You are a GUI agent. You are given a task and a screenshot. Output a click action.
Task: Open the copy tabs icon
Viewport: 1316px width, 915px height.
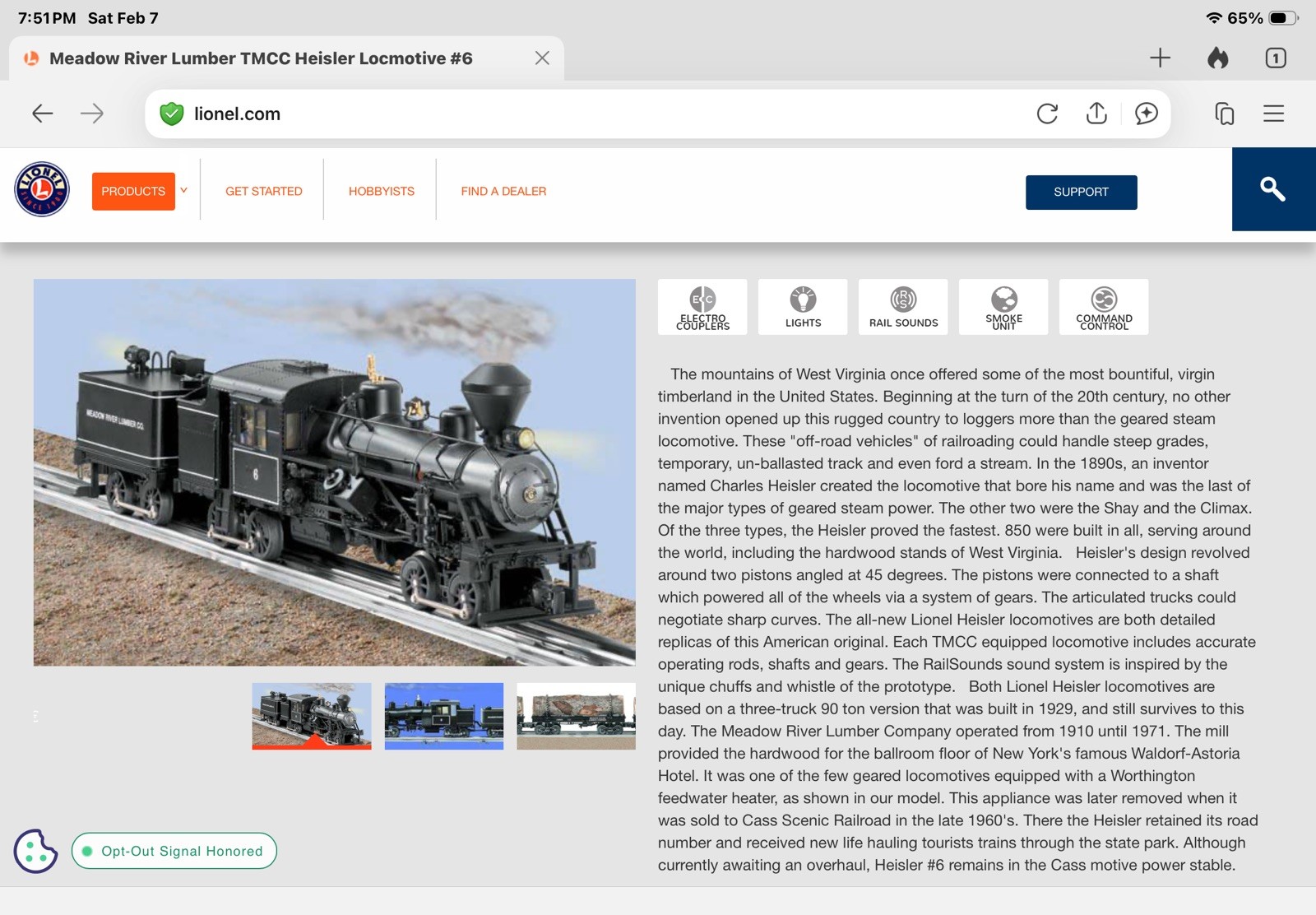(x=1225, y=114)
